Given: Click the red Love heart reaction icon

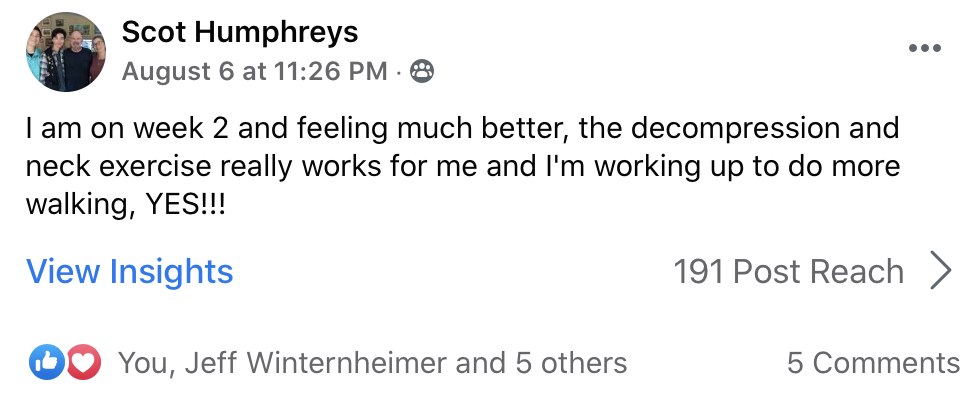Looking at the screenshot, I should coord(84,362).
